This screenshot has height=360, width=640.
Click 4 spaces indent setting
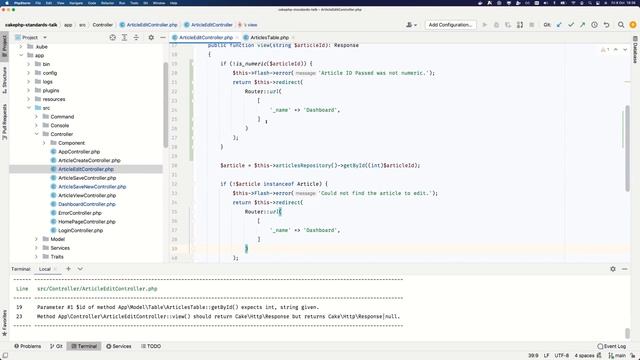click(x=584, y=356)
